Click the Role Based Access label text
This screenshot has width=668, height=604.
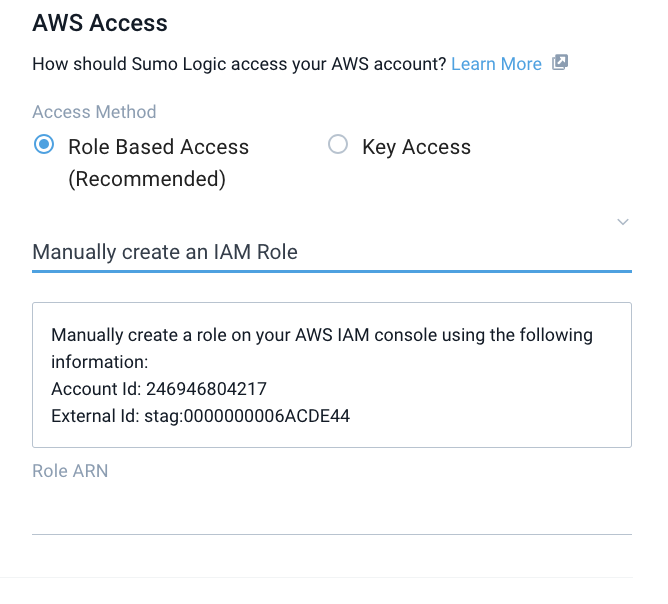(158, 147)
